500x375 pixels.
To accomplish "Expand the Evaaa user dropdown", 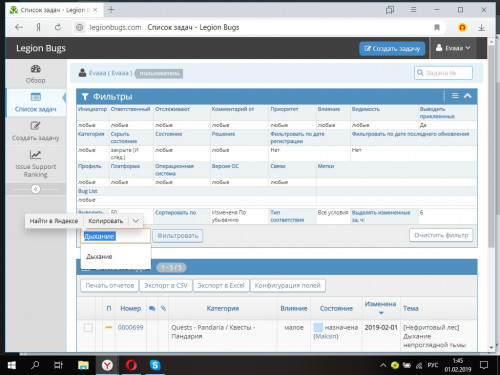I will (x=453, y=48).
